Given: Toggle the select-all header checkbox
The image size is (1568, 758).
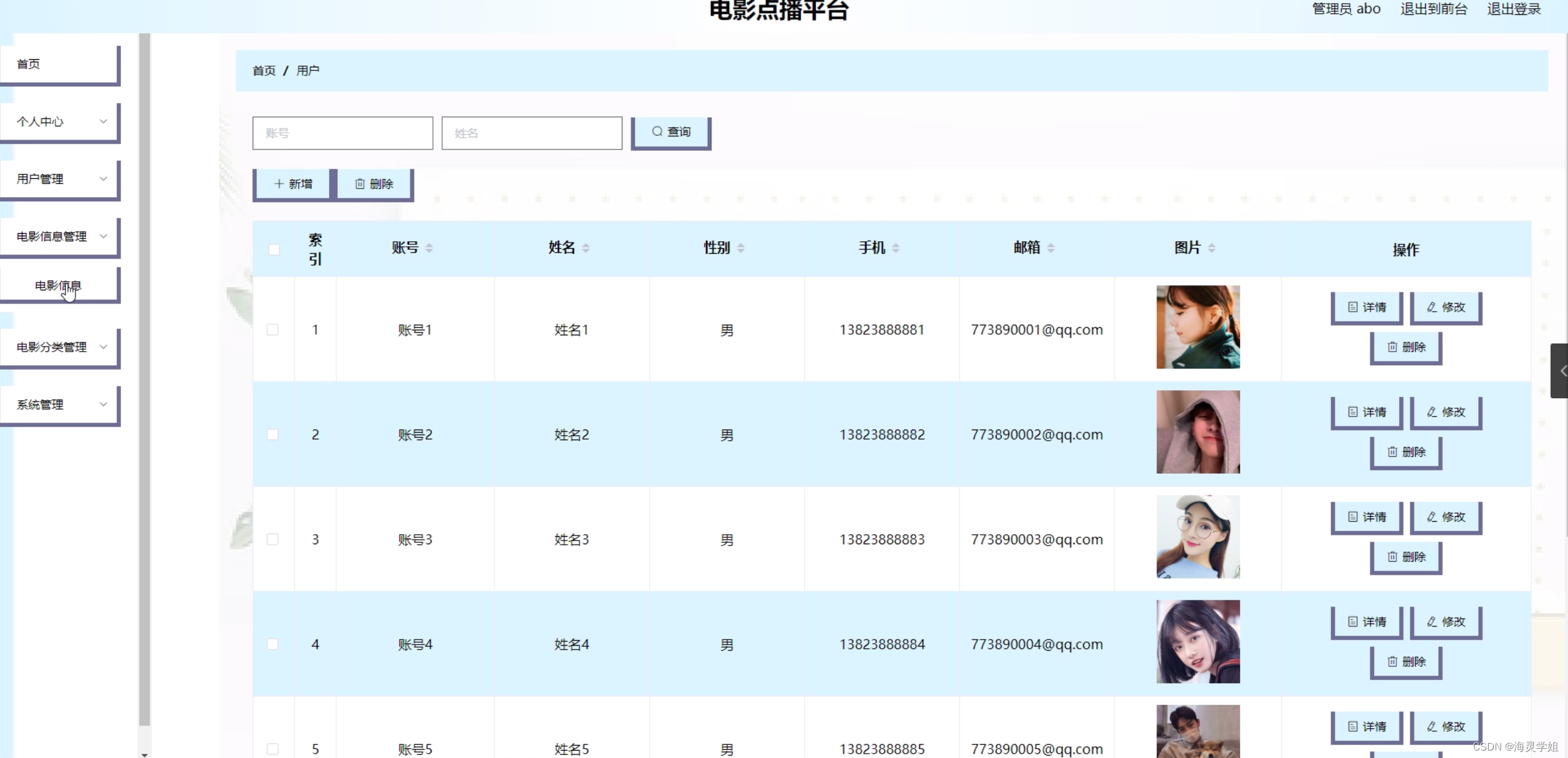Looking at the screenshot, I should pos(274,250).
